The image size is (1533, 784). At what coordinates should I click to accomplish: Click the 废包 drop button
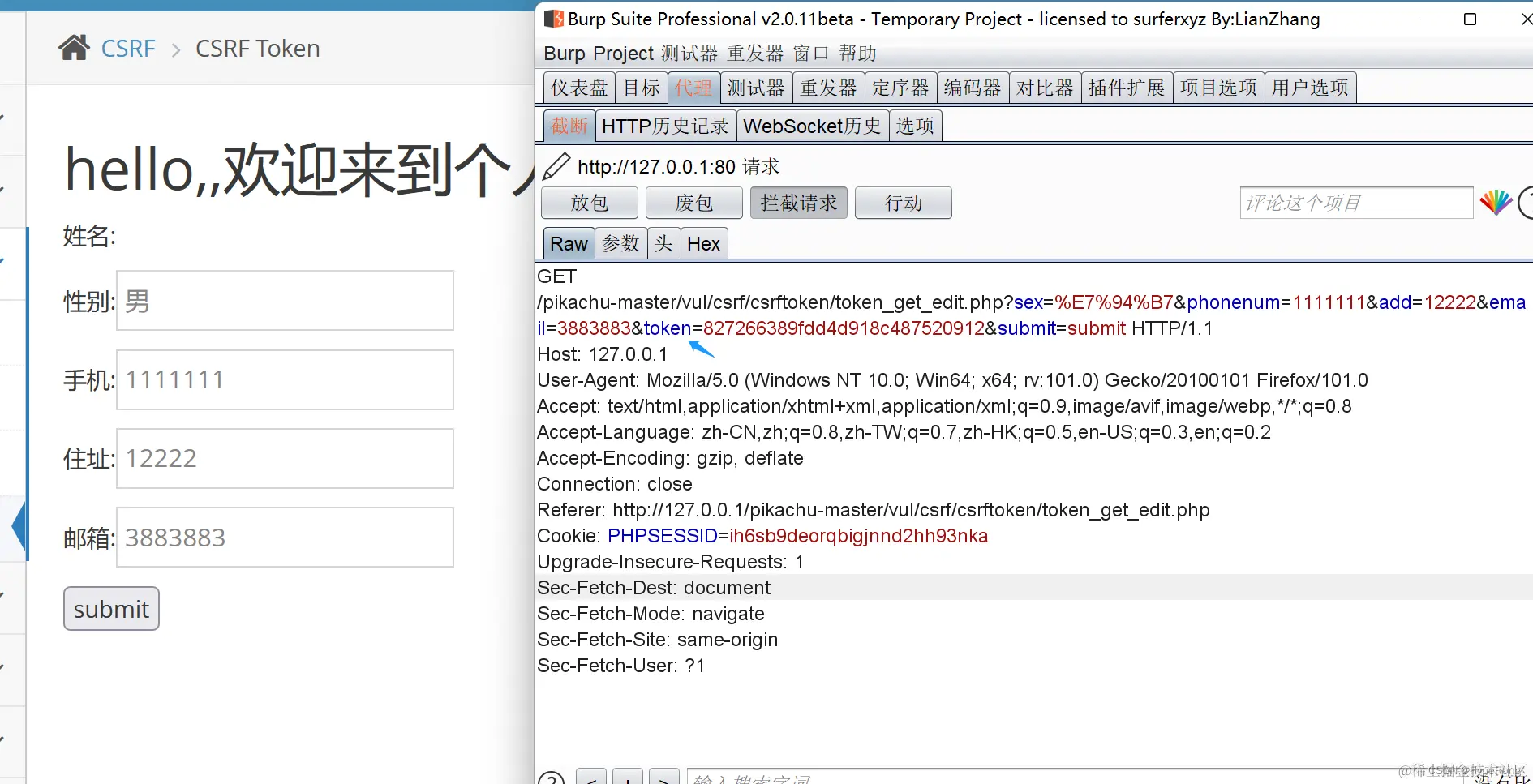pos(694,203)
